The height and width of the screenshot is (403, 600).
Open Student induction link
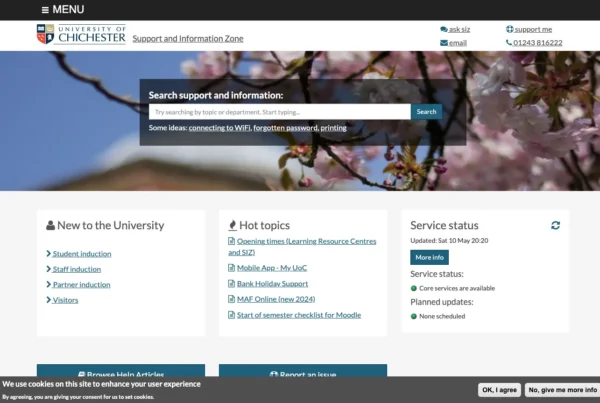tap(82, 254)
